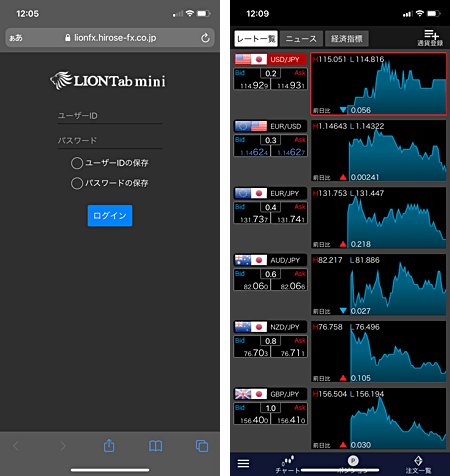Click EUR/JPY spread value 0.4
Image resolution: width=450 pixels, height=476 pixels.
click(271, 207)
